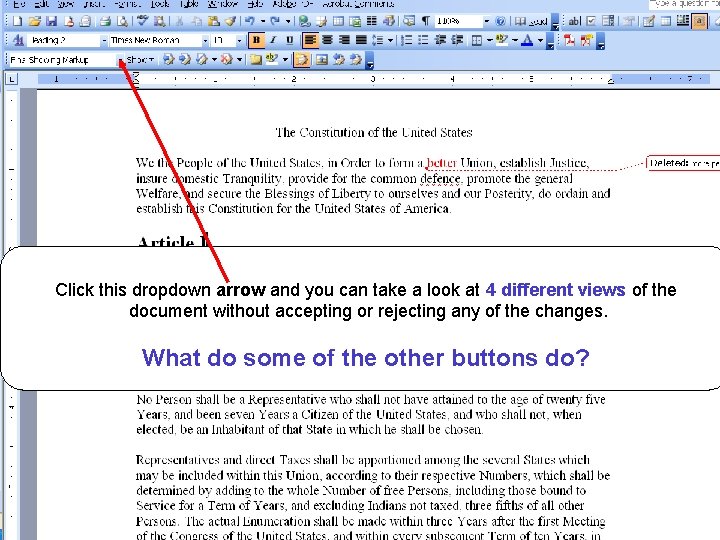This screenshot has width=720, height=540.
Task: Insert a hyperlink with the globe icon
Action: pos(304,21)
